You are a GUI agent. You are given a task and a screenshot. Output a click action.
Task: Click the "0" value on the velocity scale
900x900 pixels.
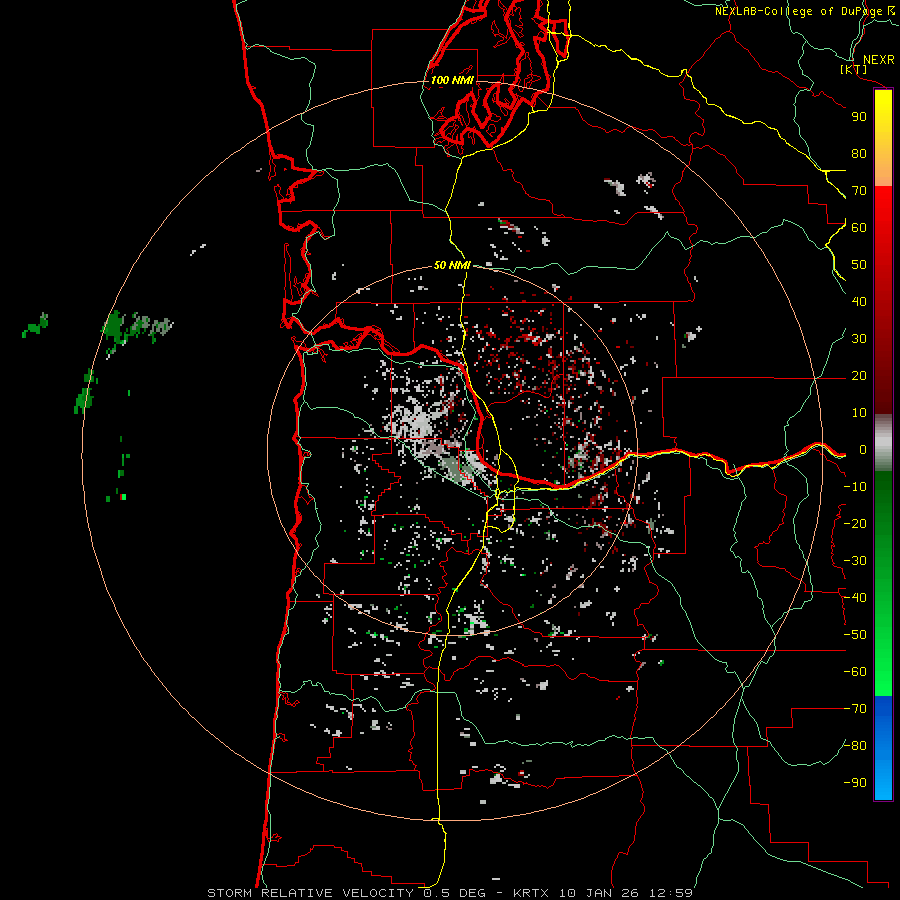pos(863,450)
